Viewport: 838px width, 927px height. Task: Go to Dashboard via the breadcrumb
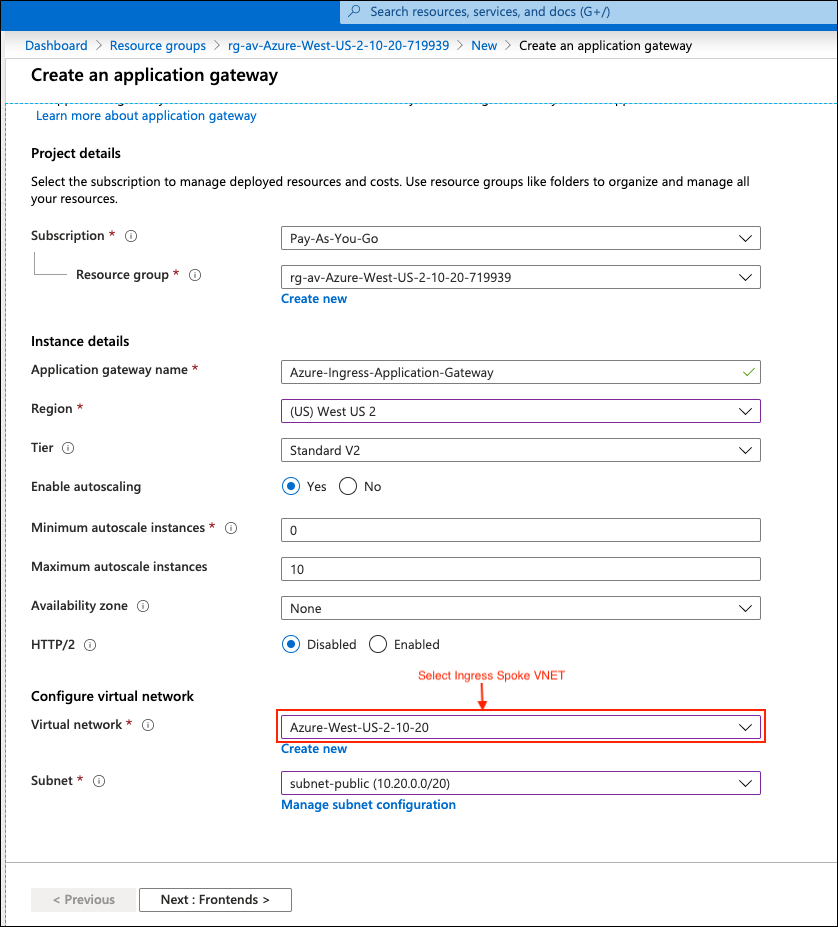[x=56, y=45]
